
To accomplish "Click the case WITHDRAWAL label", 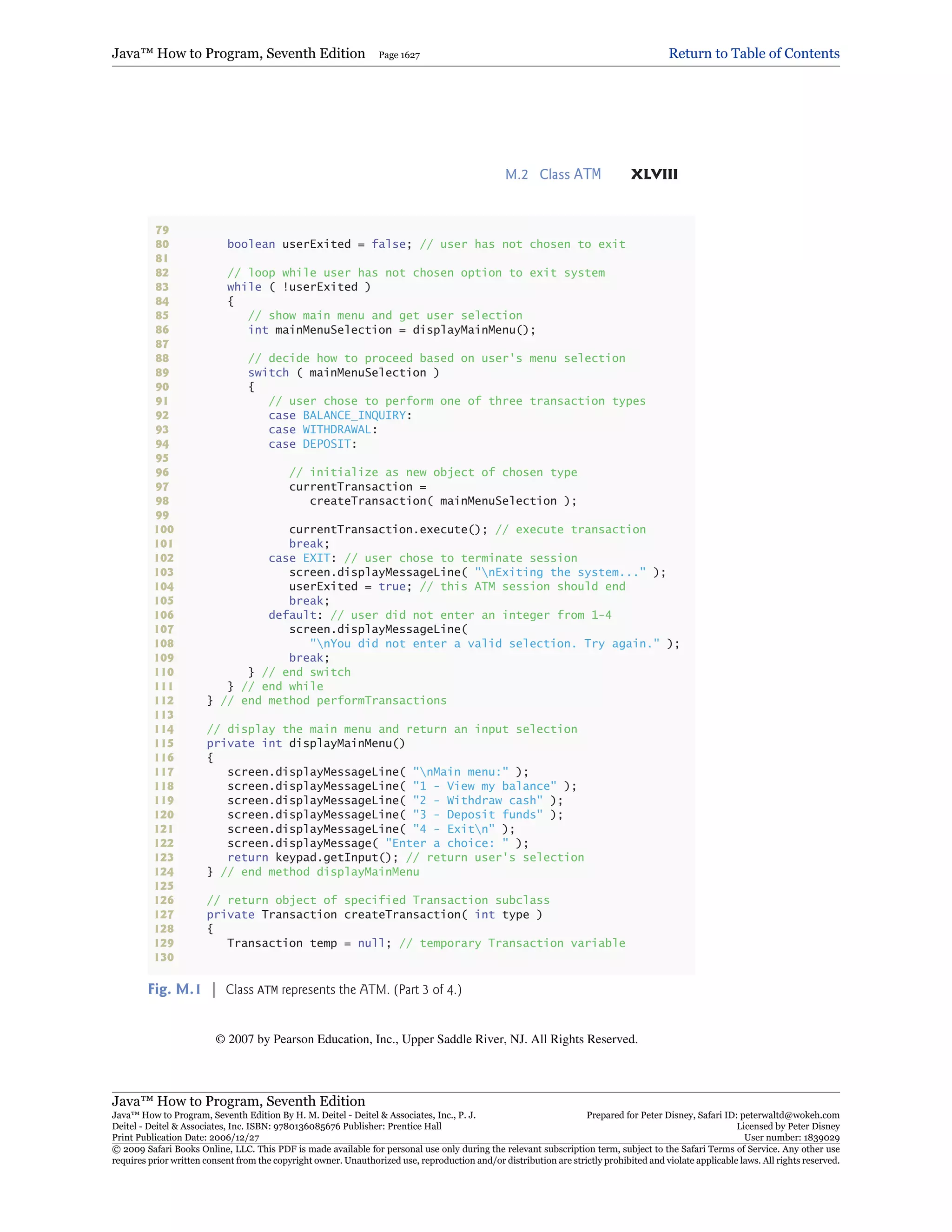I will [323, 430].
